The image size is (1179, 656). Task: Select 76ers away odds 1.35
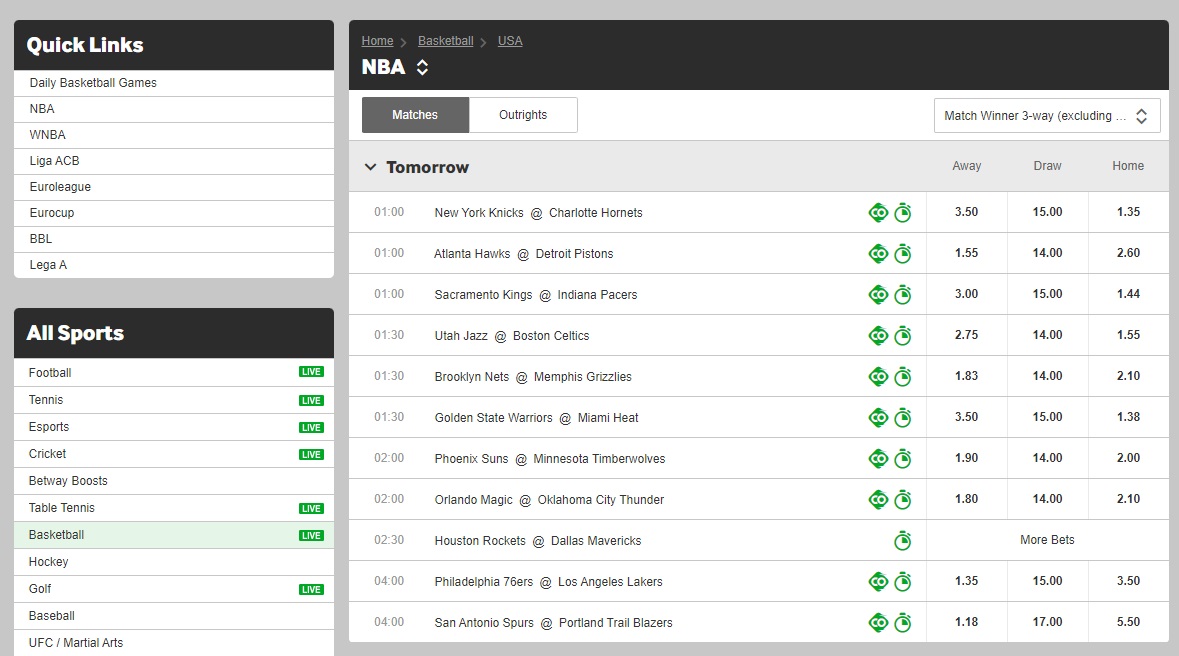pos(967,581)
